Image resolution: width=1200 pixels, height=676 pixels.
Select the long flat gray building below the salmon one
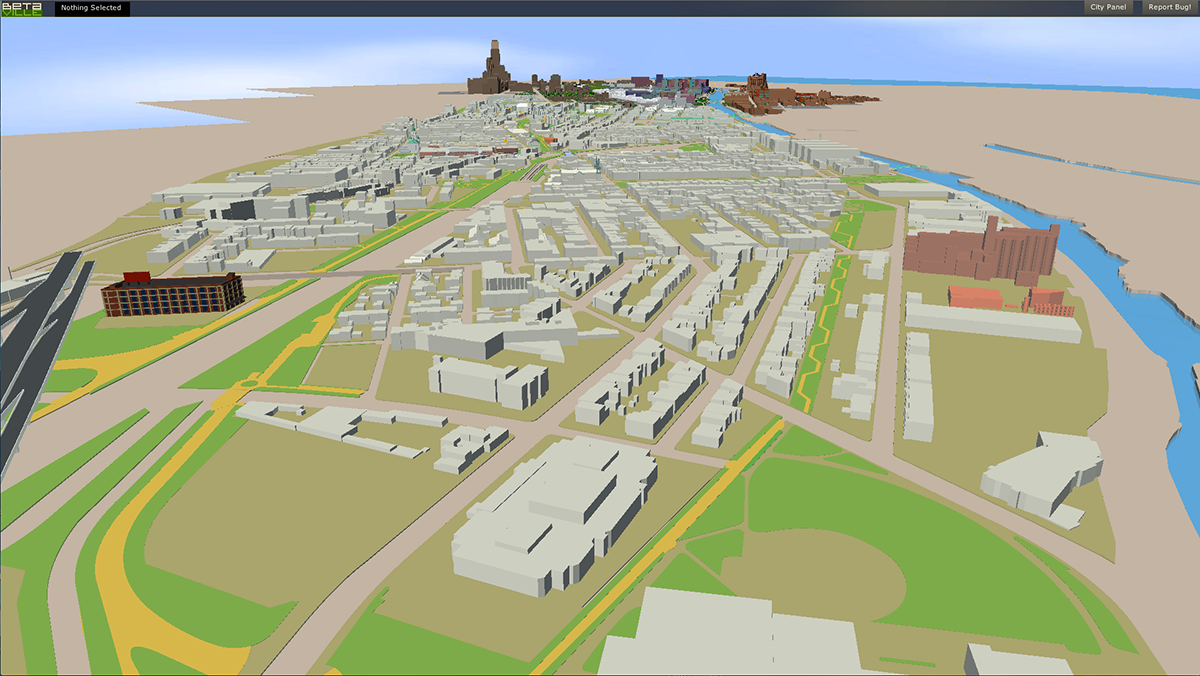tap(988, 322)
